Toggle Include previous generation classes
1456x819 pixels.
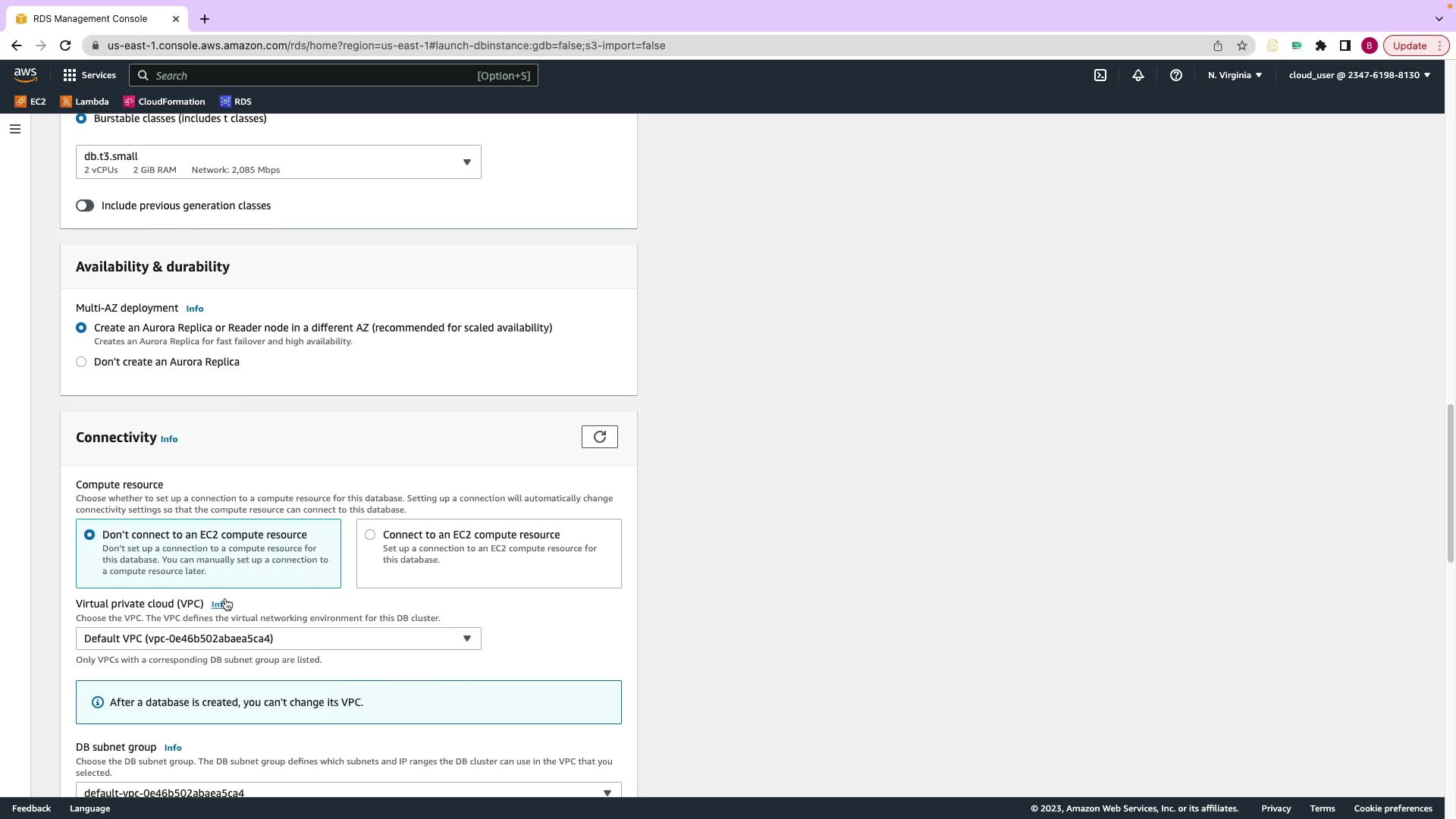[x=85, y=206]
